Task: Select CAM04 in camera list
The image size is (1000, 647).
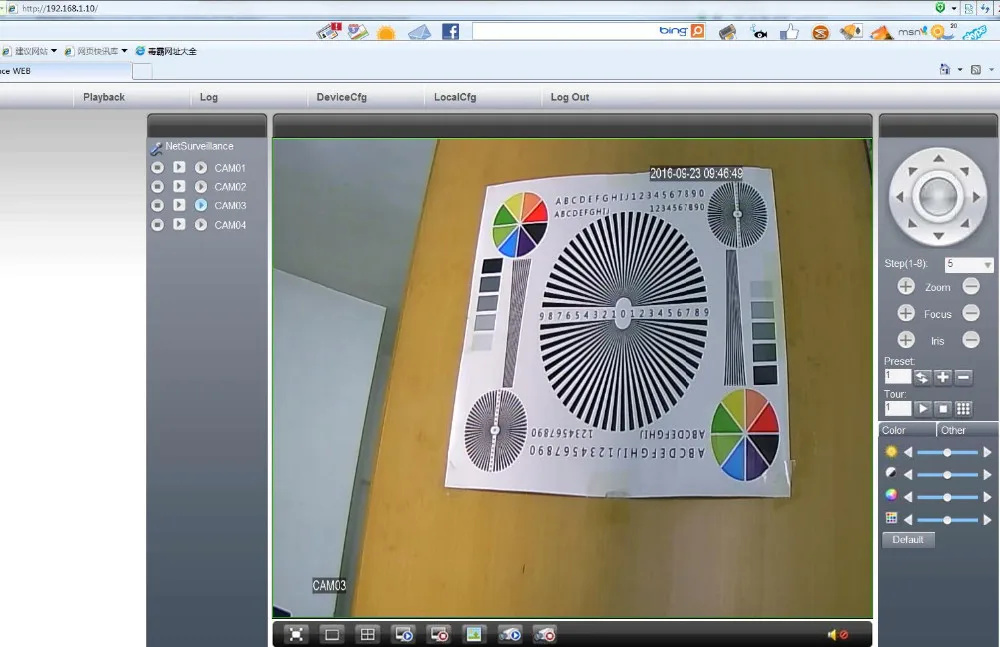Action: pyautogui.click(x=230, y=225)
